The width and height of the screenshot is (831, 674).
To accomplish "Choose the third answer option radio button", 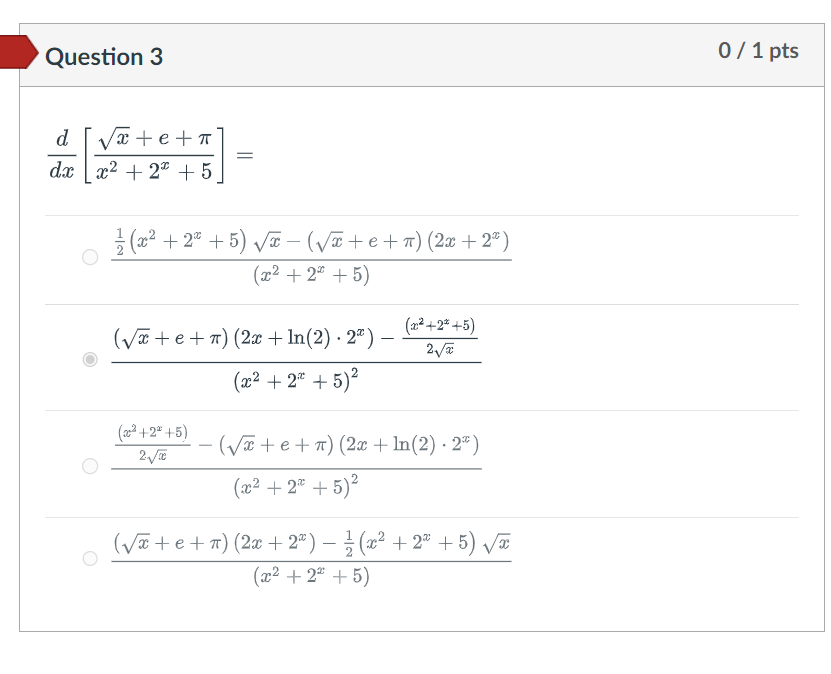I will pos(89,464).
